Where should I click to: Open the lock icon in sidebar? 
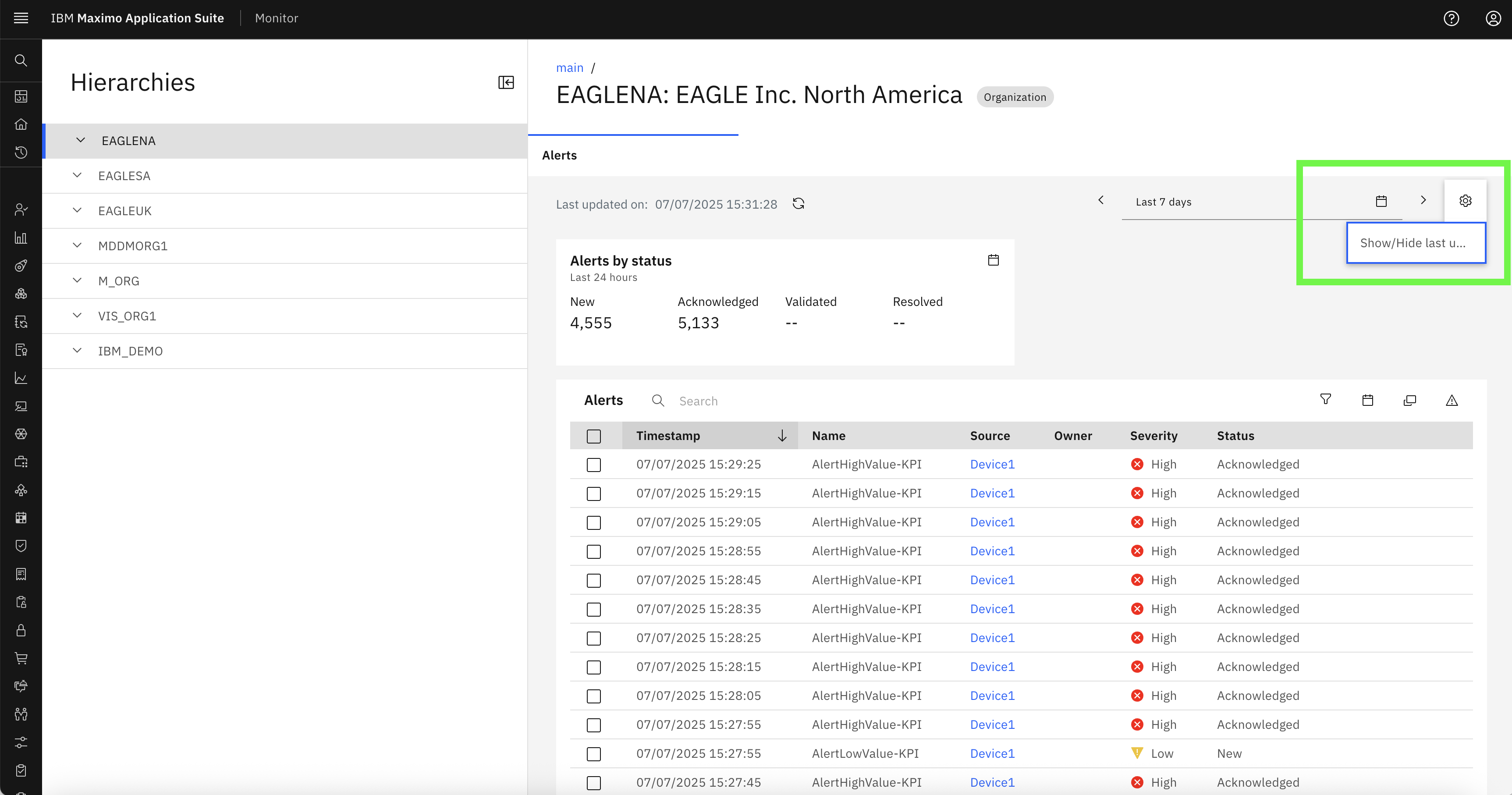pos(21,630)
